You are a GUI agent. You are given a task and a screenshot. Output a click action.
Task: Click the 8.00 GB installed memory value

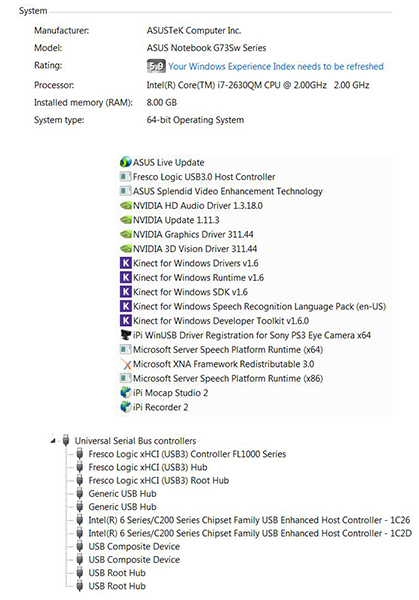pyautogui.click(x=161, y=103)
